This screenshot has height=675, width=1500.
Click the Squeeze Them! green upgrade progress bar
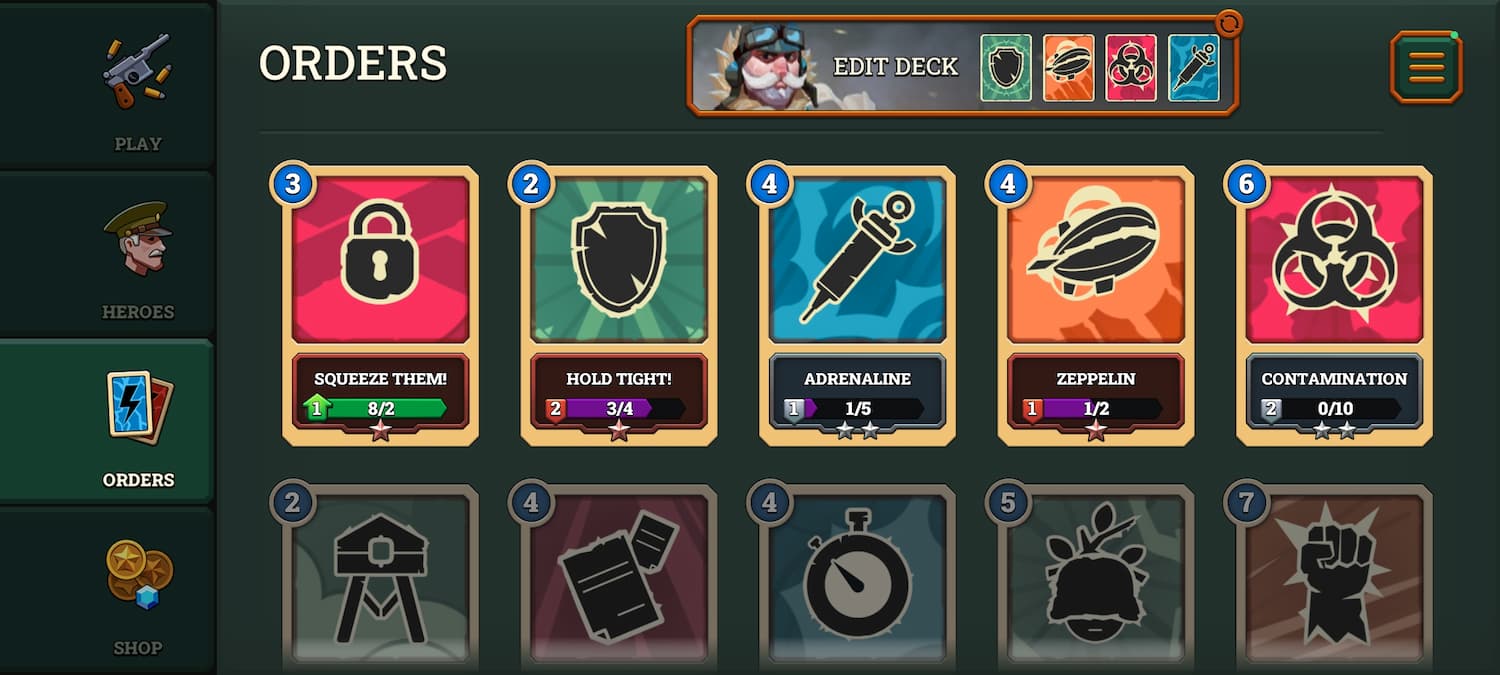375,408
